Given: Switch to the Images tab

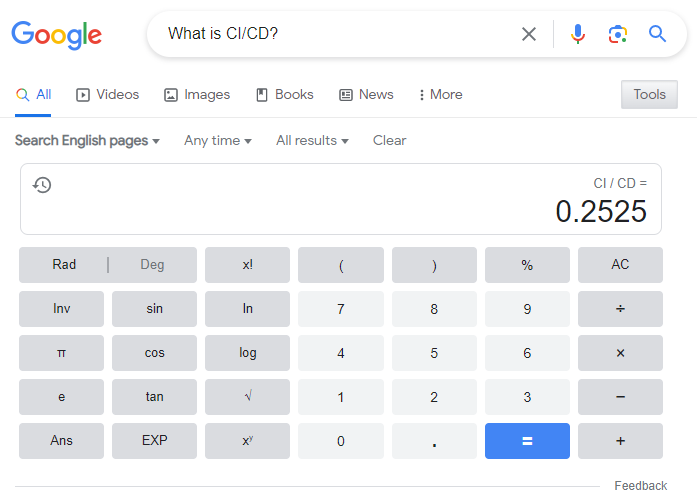Looking at the screenshot, I should click(197, 95).
